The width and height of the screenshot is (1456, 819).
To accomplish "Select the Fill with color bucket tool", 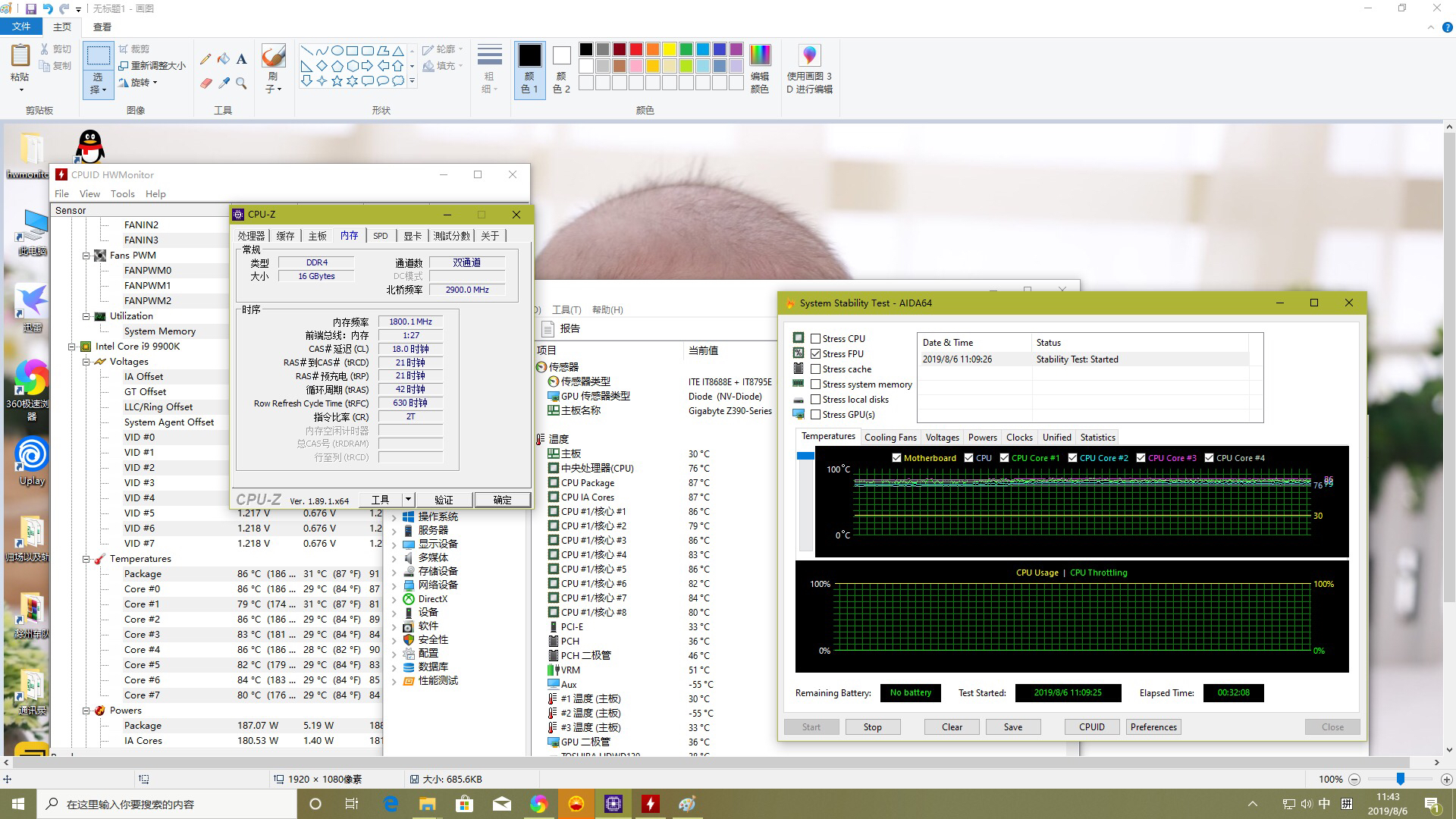I will pyautogui.click(x=224, y=59).
